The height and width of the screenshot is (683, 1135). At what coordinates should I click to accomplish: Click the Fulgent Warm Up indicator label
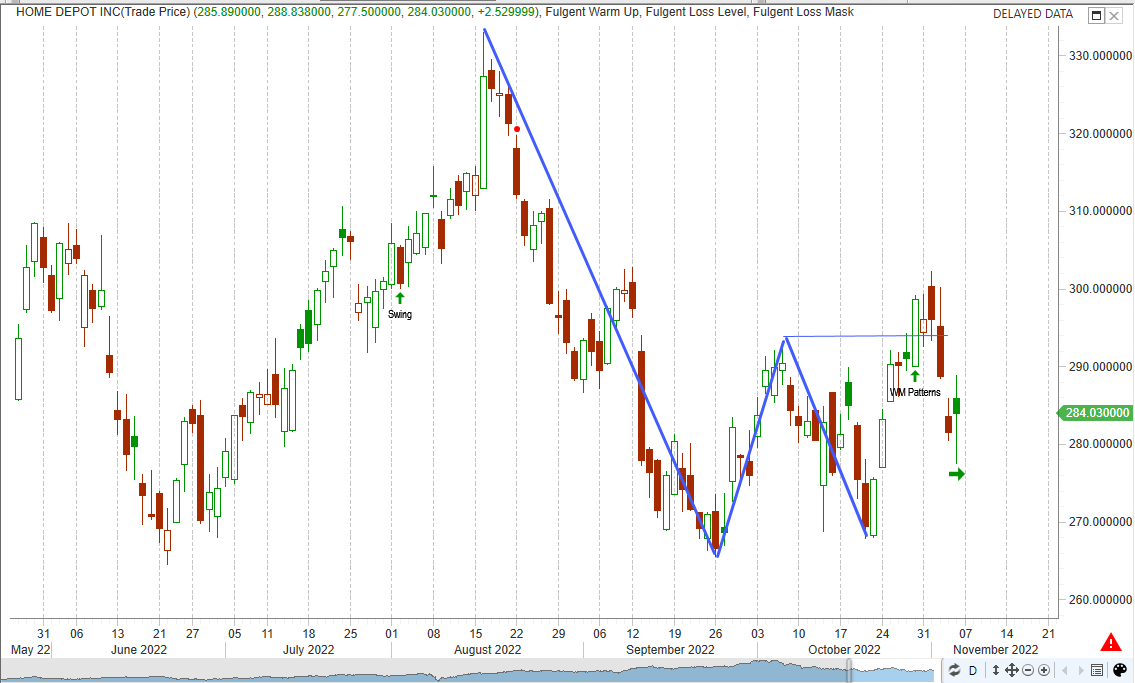(x=592, y=12)
